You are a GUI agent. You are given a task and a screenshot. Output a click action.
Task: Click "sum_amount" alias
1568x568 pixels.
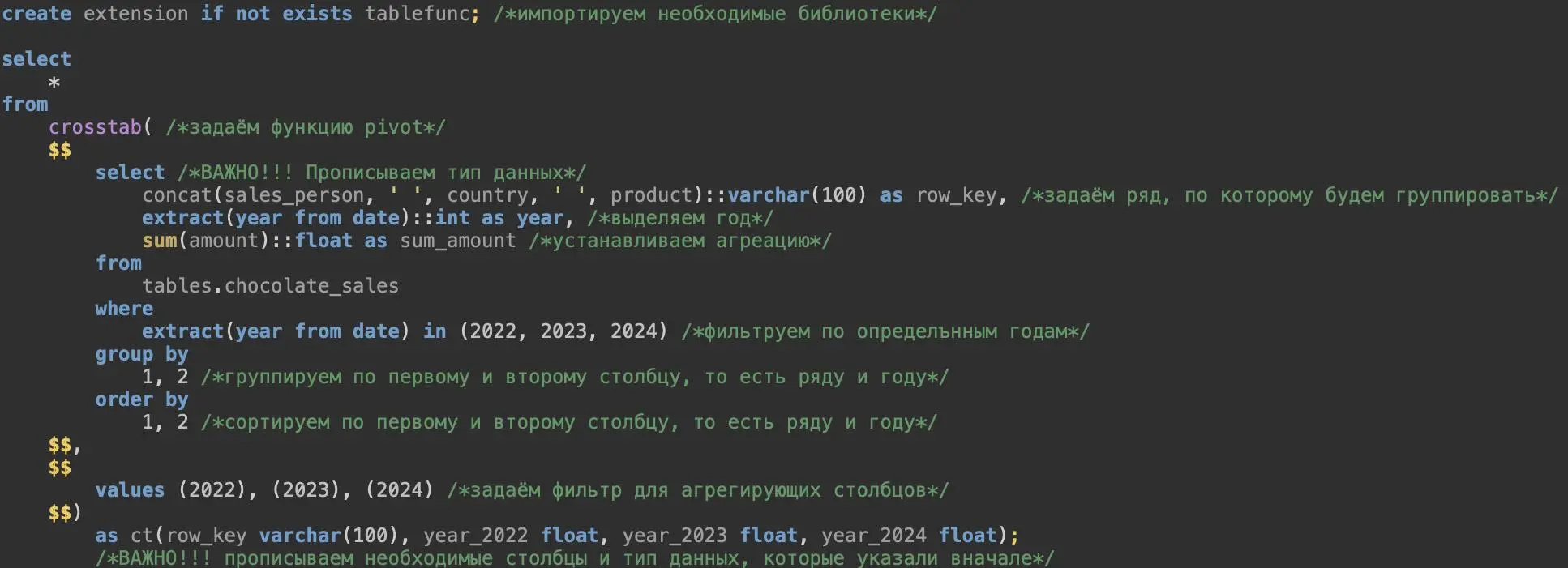(x=458, y=241)
